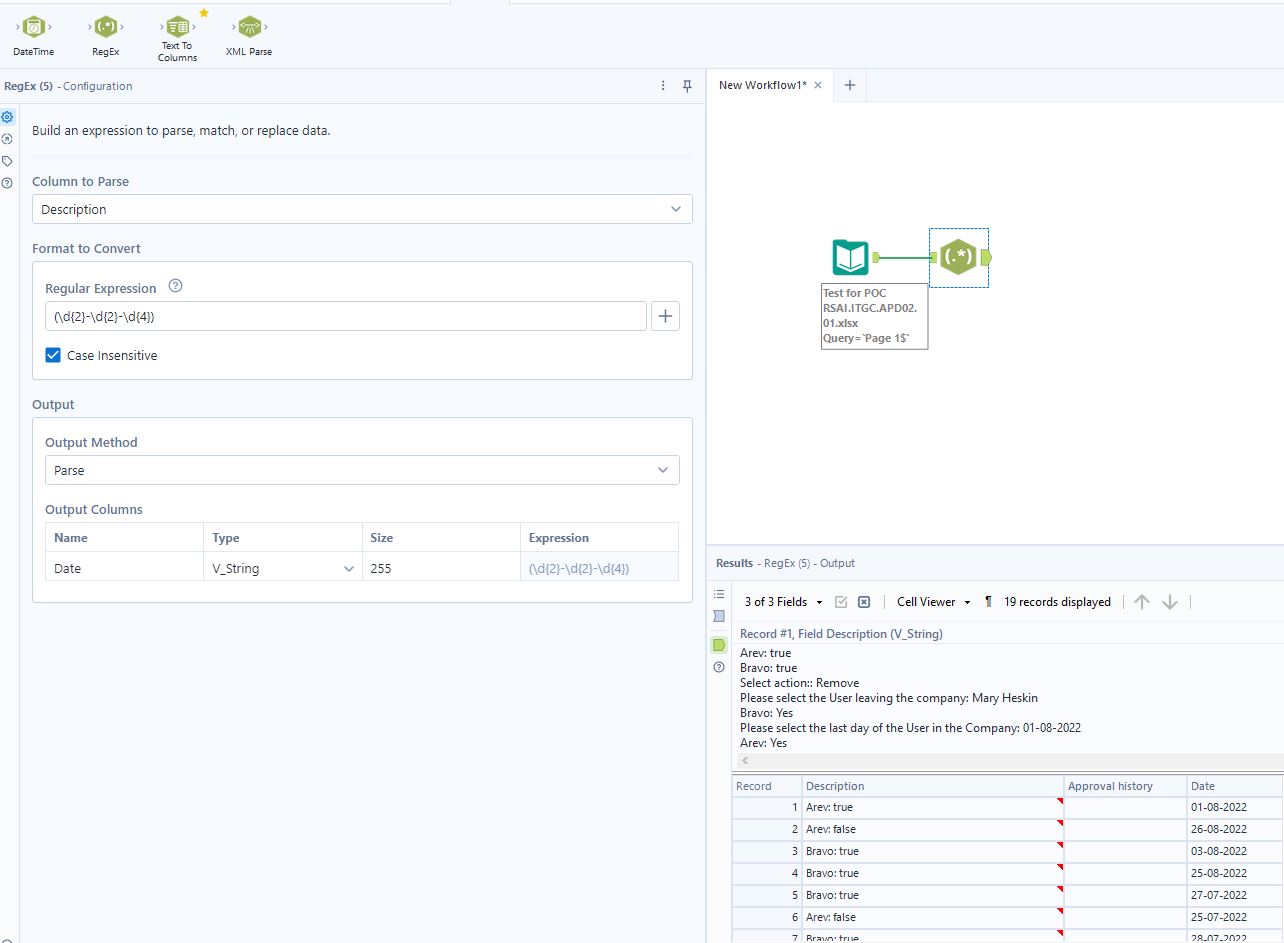Image resolution: width=1284 pixels, height=943 pixels.
Task: Open help icon next to Regular Expression label
Action: coord(176,287)
